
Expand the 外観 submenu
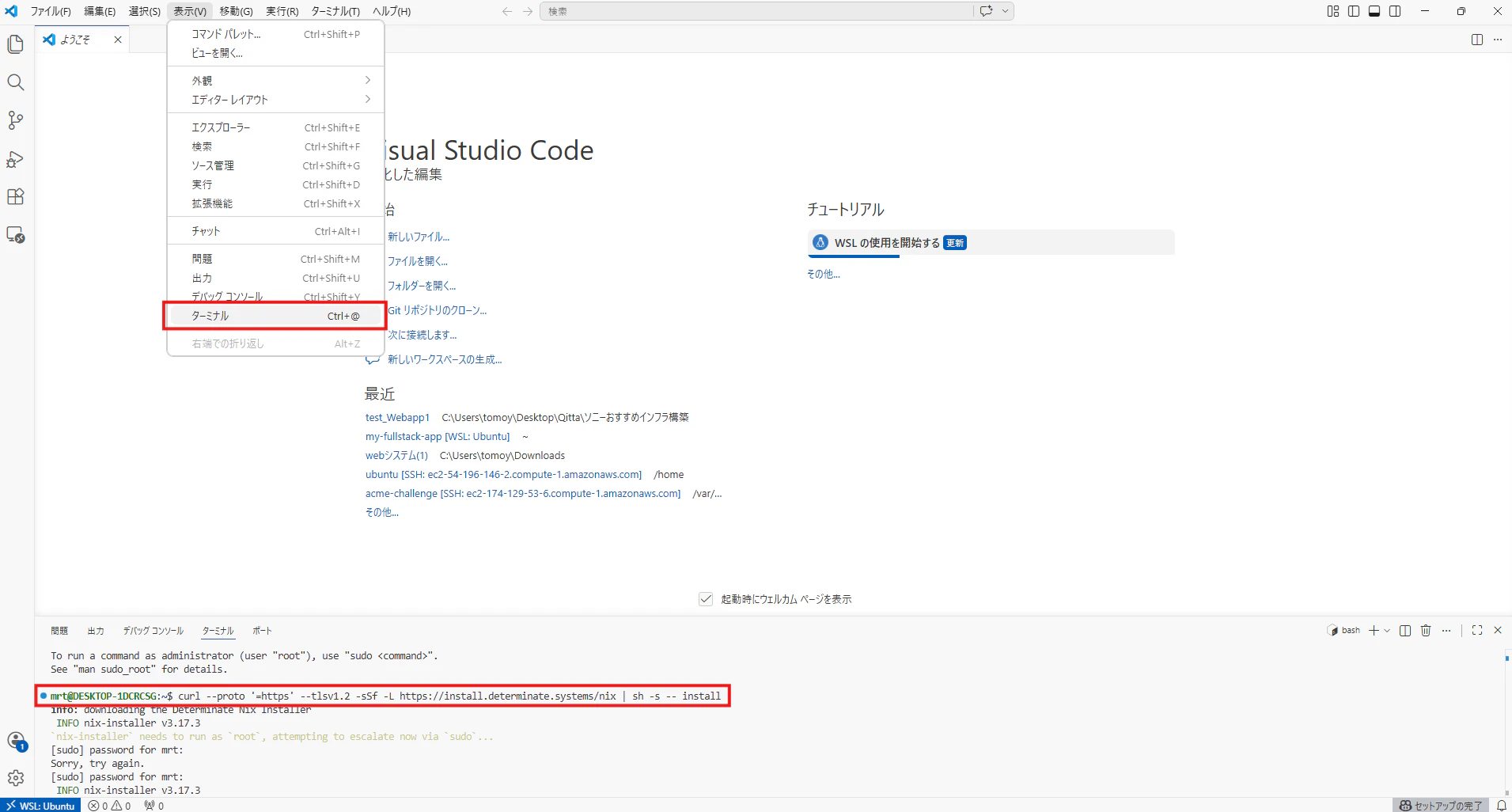[x=275, y=81]
